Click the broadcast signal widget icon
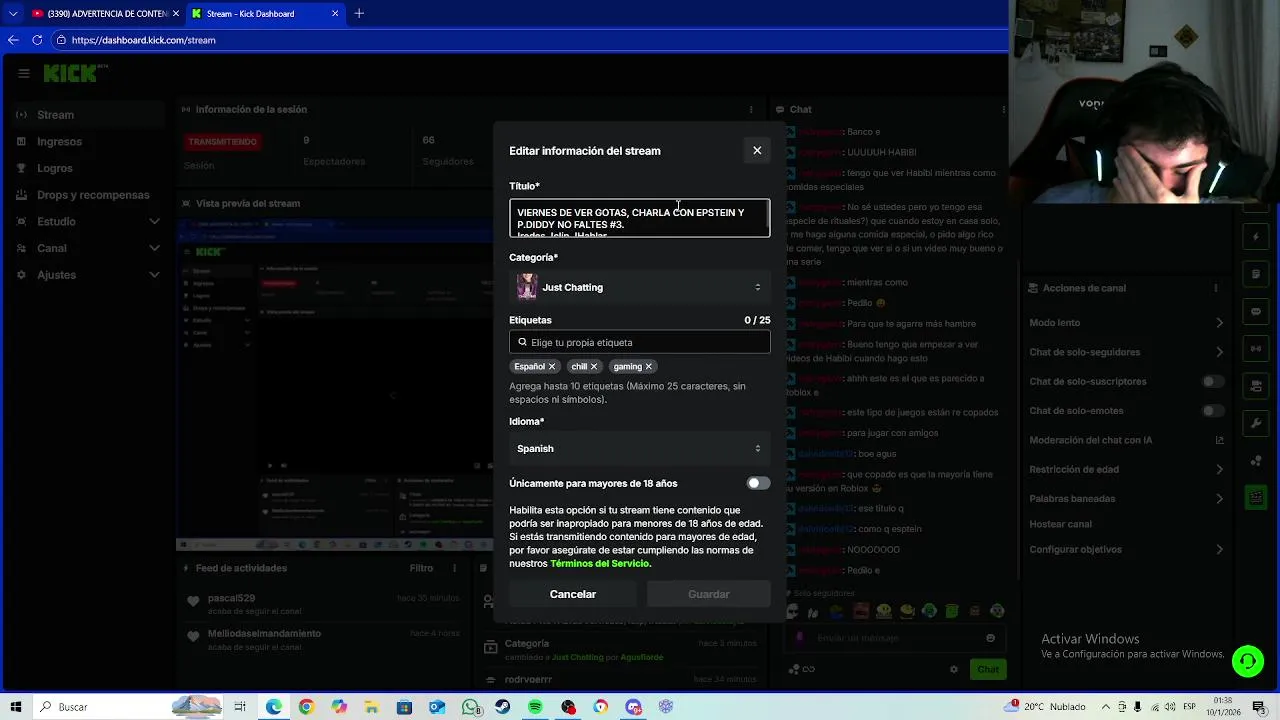The width and height of the screenshot is (1280, 720). coord(1256,348)
